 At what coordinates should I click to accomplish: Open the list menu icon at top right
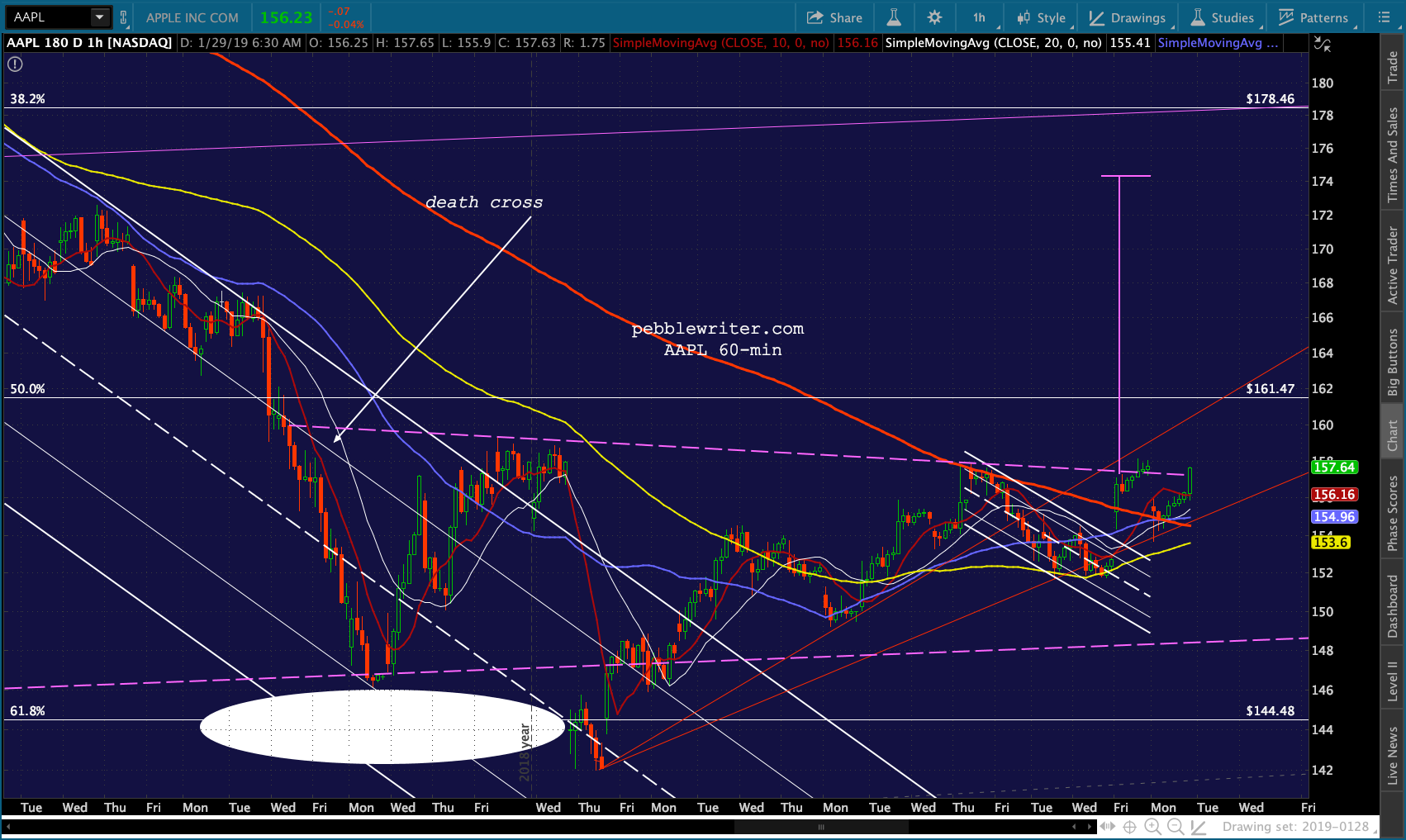point(1385,17)
